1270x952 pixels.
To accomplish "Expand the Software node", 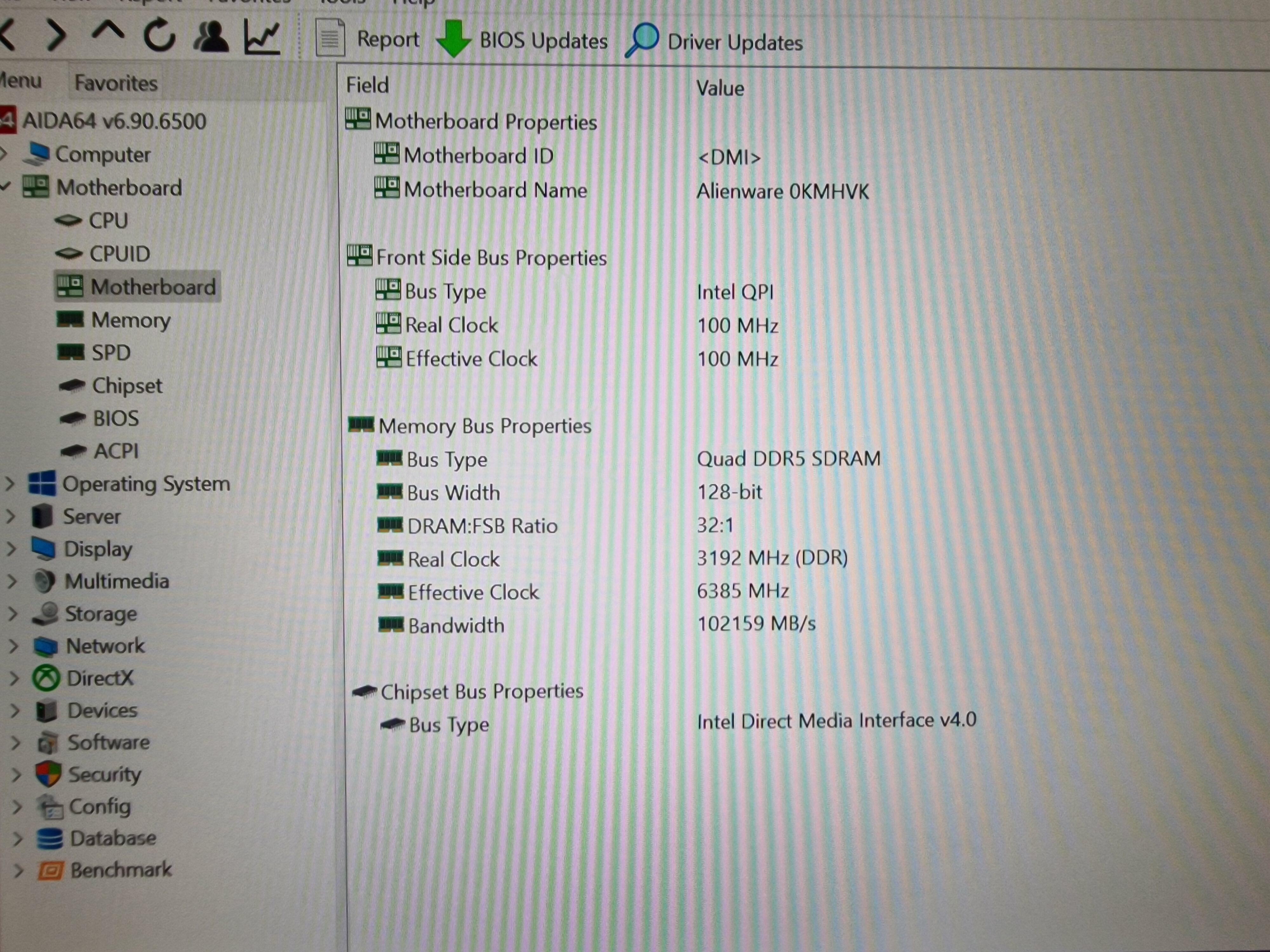I will (x=16, y=743).
